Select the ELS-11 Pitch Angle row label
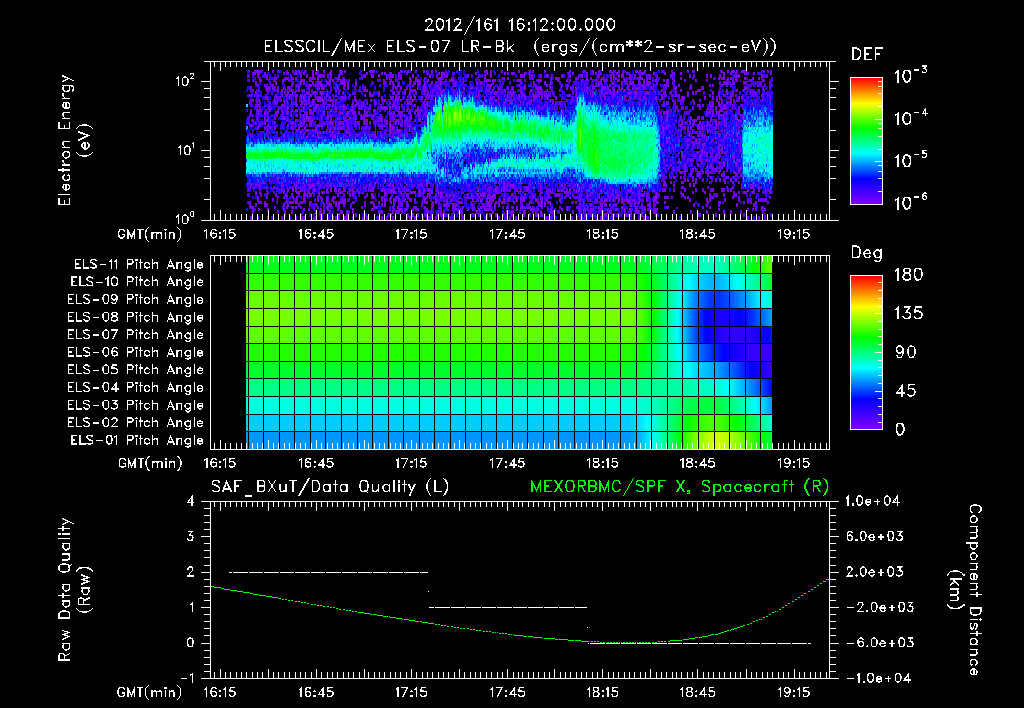Image resolution: width=1024 pixels, height=708 pixels. 138,265
